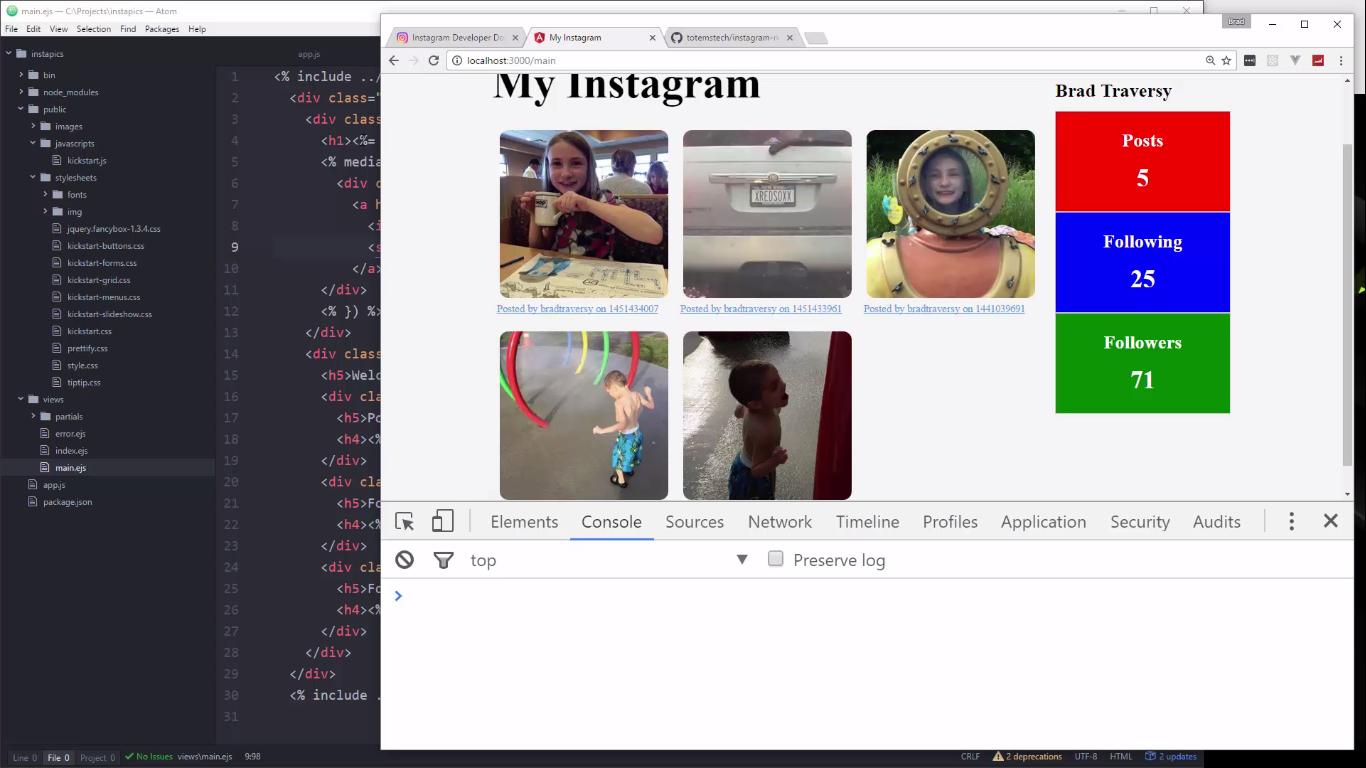Close the My Instagram tab
This screenshot has width=1366, height=768.
653,38
